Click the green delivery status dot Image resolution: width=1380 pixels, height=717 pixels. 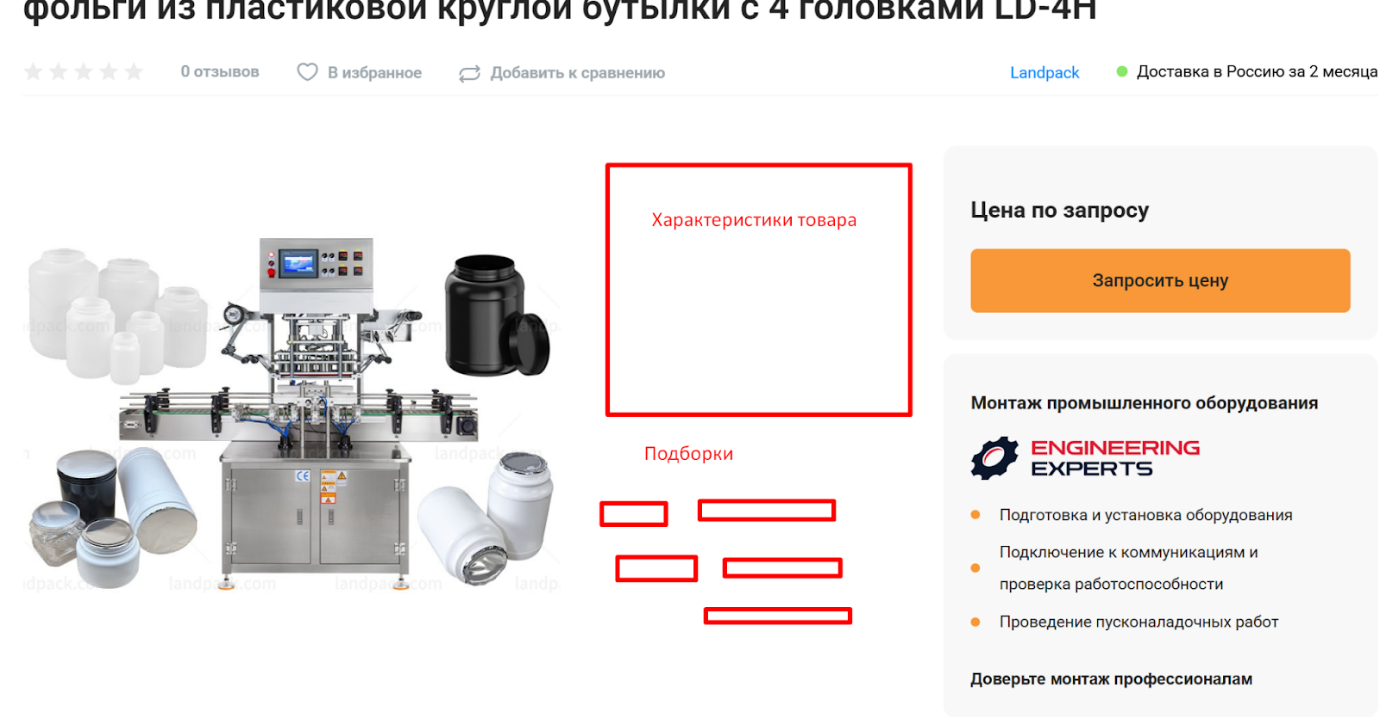1122,72
